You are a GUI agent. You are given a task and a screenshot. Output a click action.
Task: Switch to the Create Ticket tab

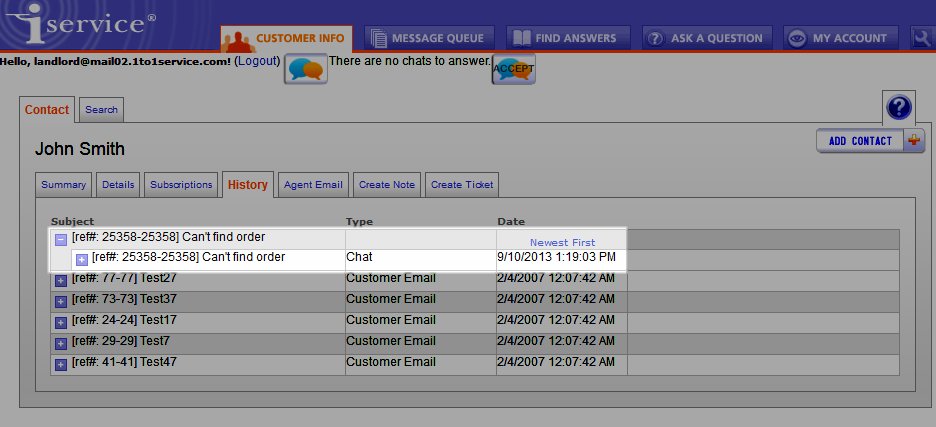point(461,184)
